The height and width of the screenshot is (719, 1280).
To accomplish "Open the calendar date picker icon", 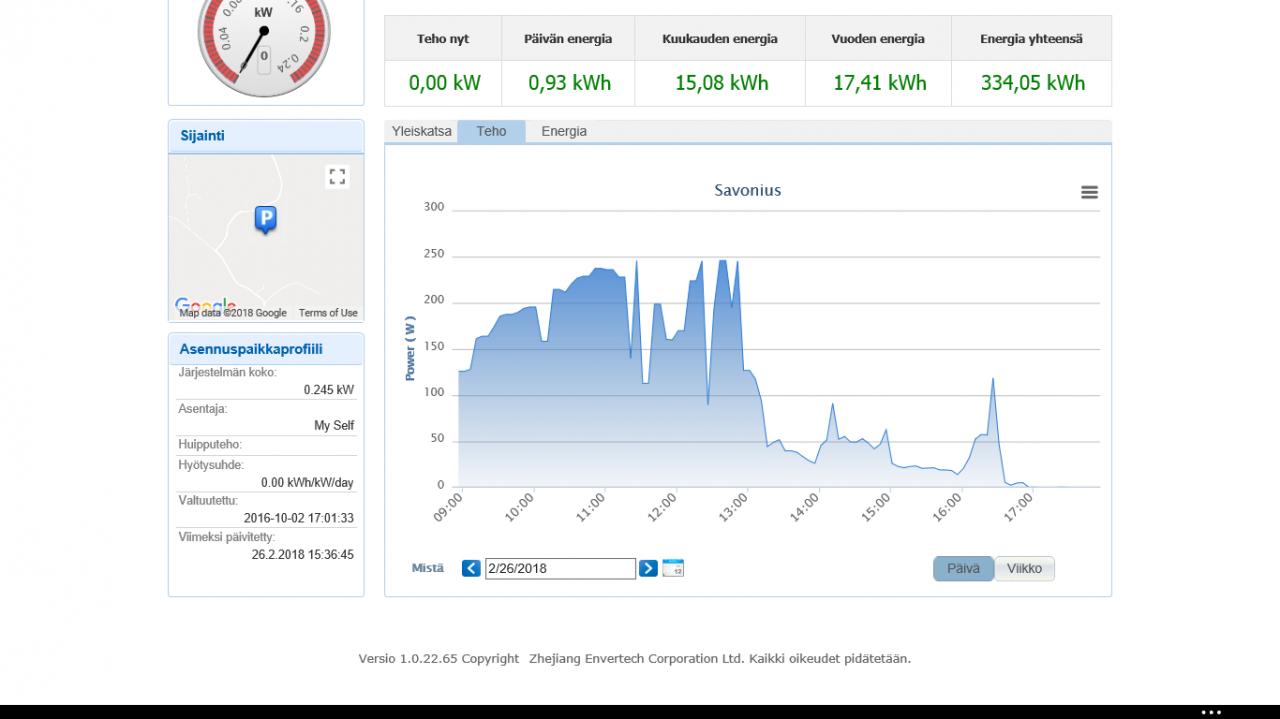I will 673,568.
